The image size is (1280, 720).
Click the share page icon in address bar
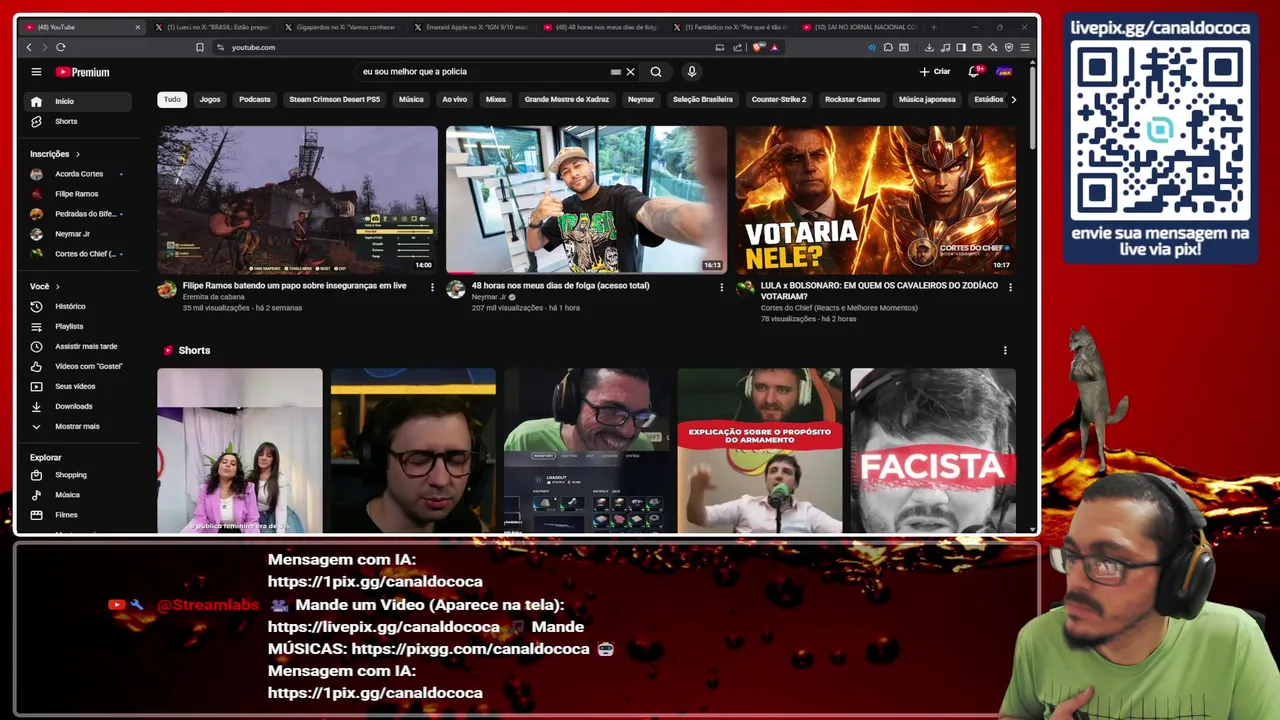pos(737,47)
